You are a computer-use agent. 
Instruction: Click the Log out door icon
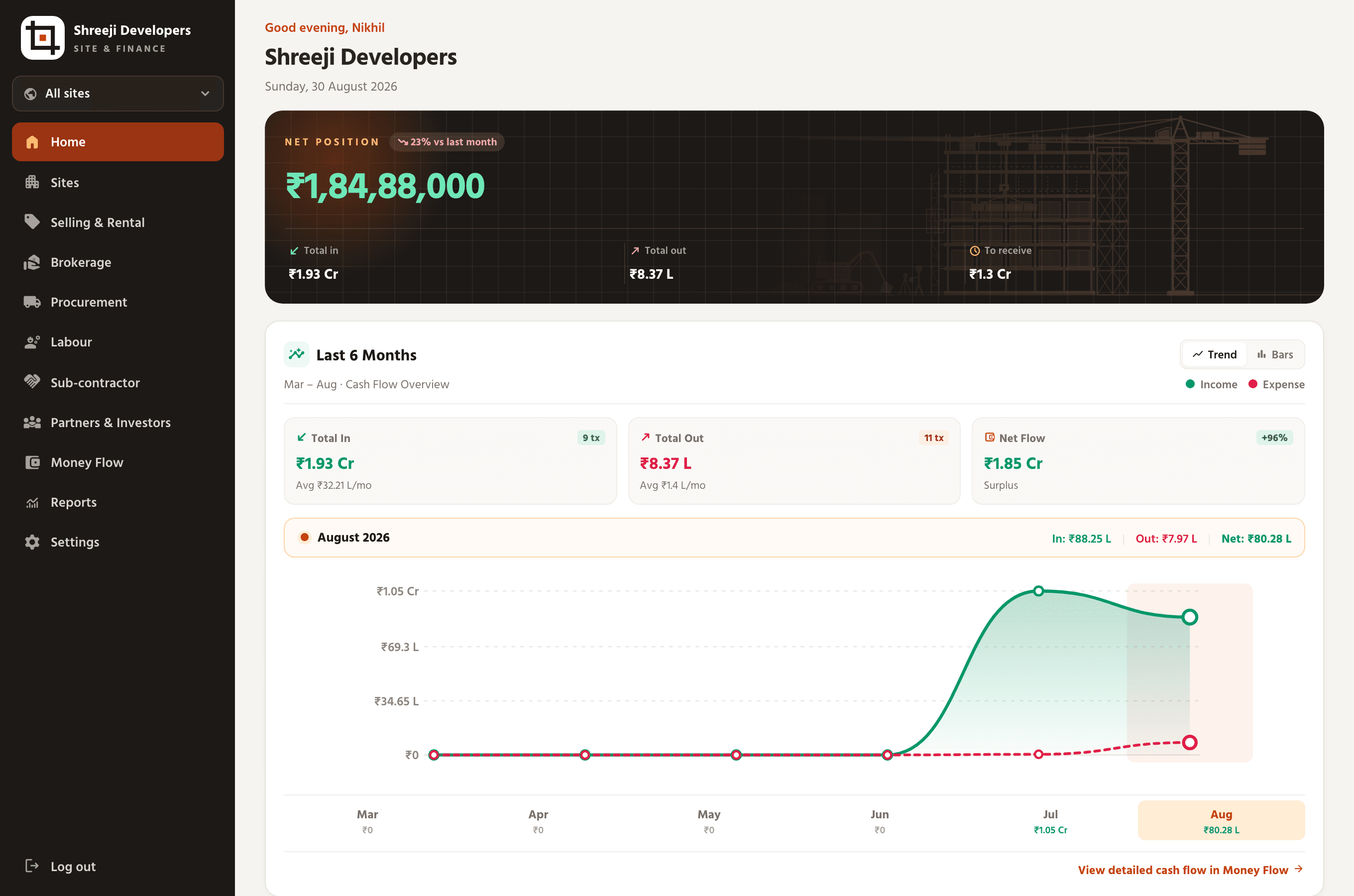point(32,866)
